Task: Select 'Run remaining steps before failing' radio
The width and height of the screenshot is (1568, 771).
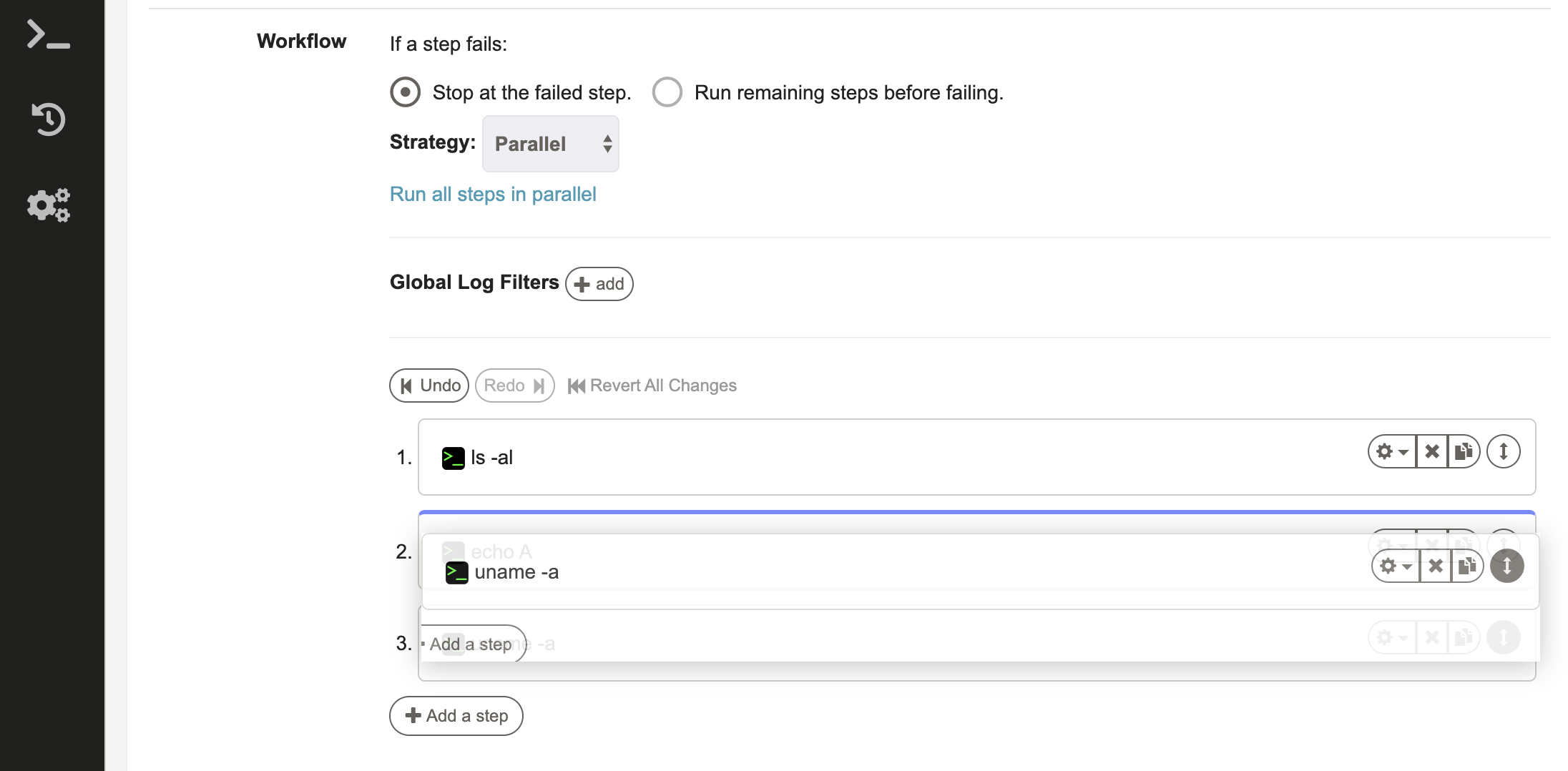Action: [667, 92]
